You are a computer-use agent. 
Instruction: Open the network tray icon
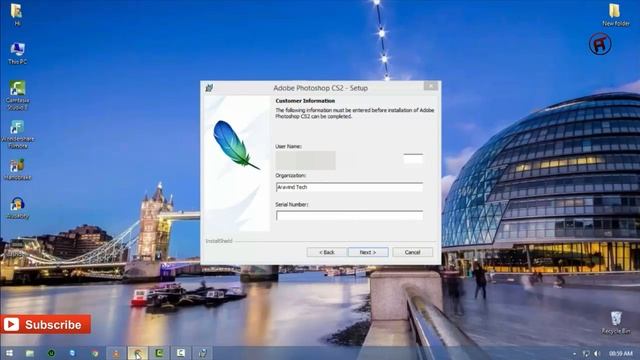click(586, 353)
